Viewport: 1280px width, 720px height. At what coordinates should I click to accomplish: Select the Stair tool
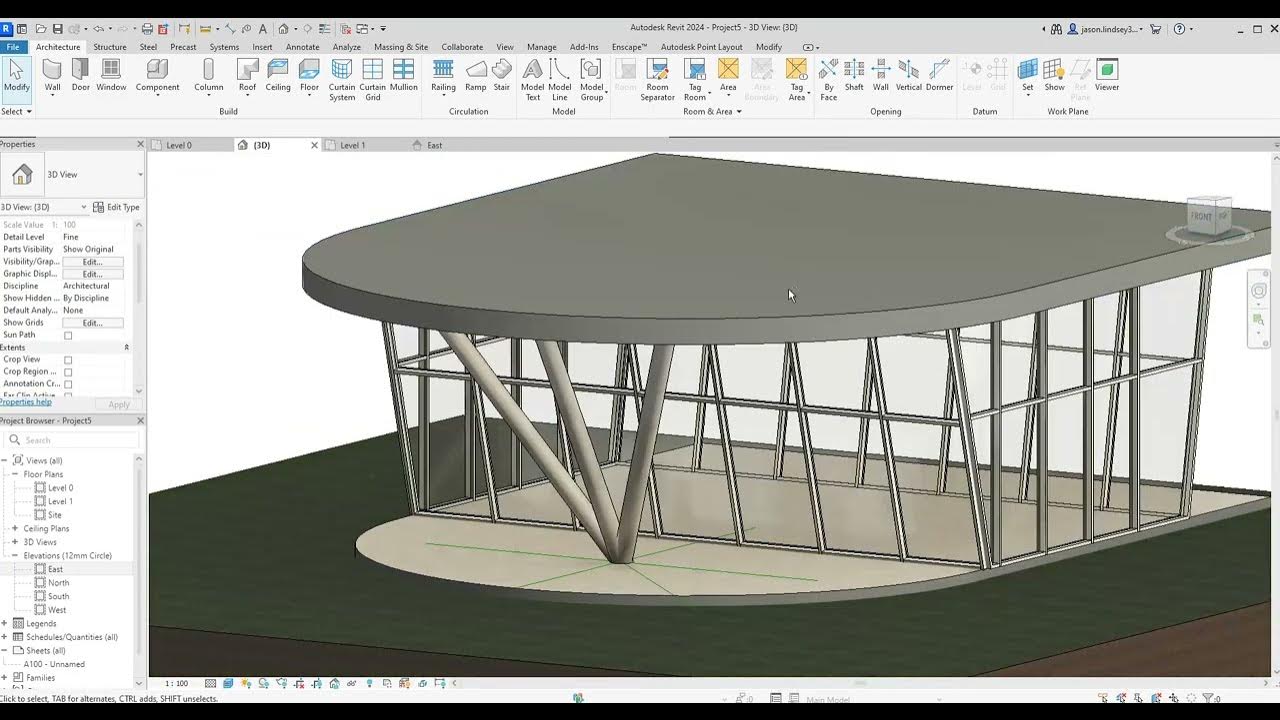pyautogui.click(x=502, y=75)
